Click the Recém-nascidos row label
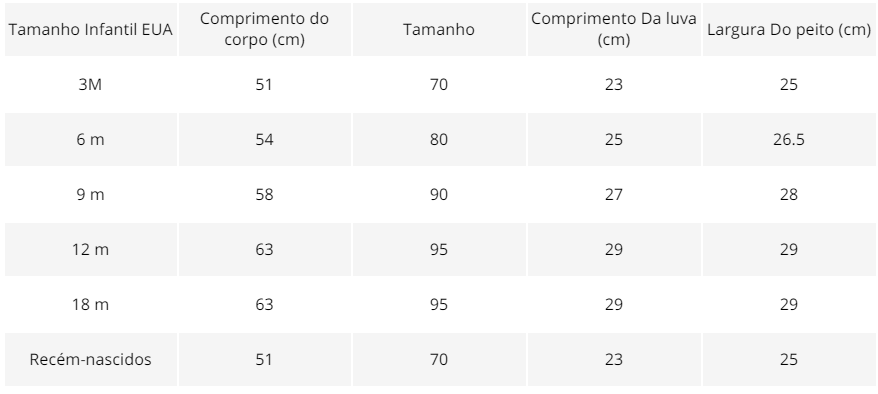 91,359
